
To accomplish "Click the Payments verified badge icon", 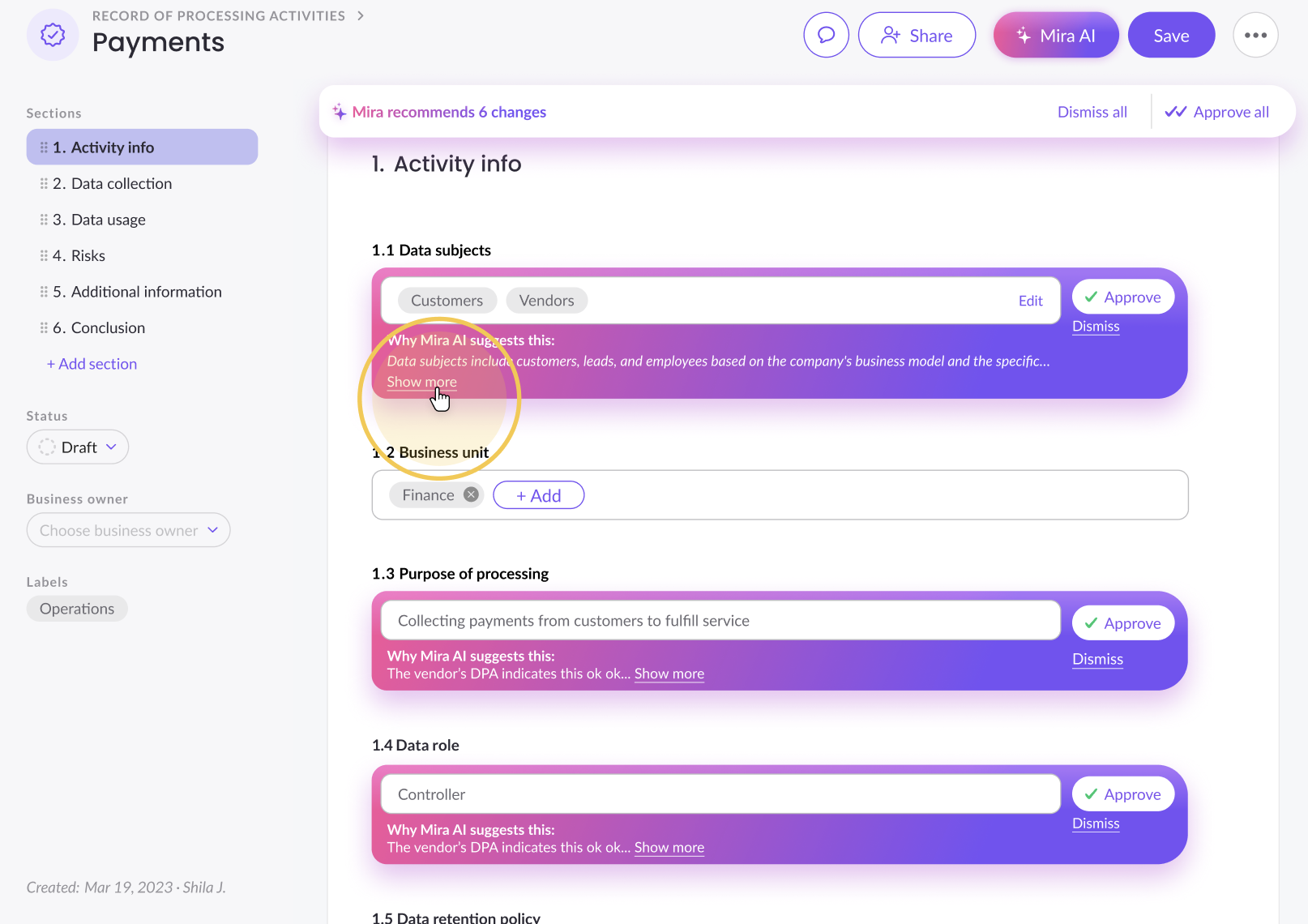I will click(x=53, y=35).
